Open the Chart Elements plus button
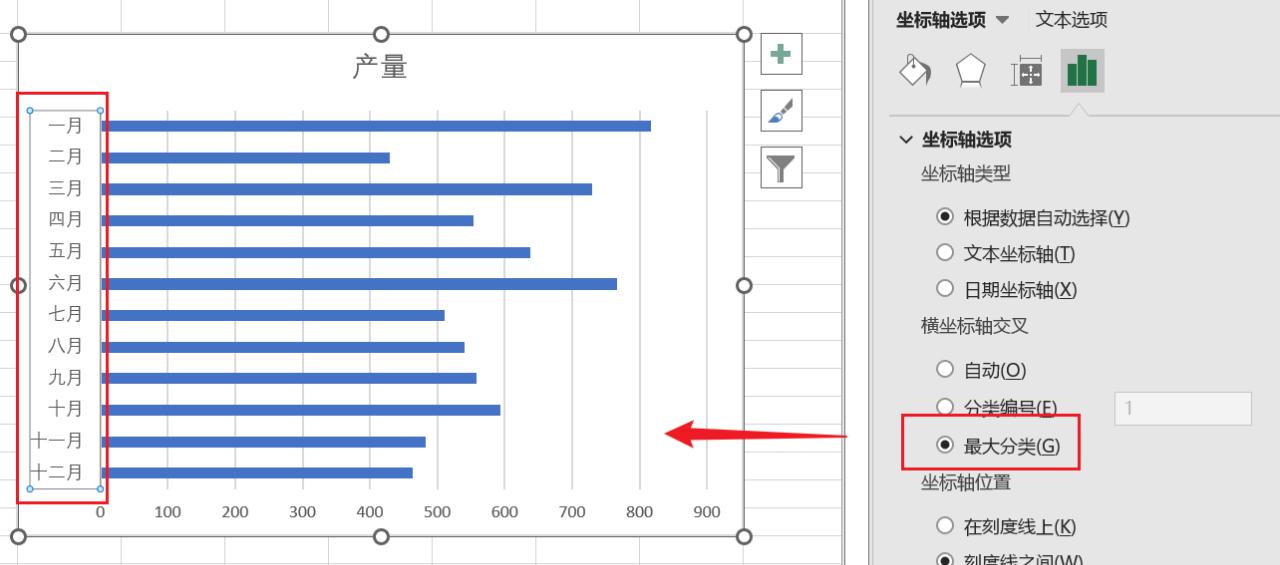 pyautogui.click(x=781, y=54)
